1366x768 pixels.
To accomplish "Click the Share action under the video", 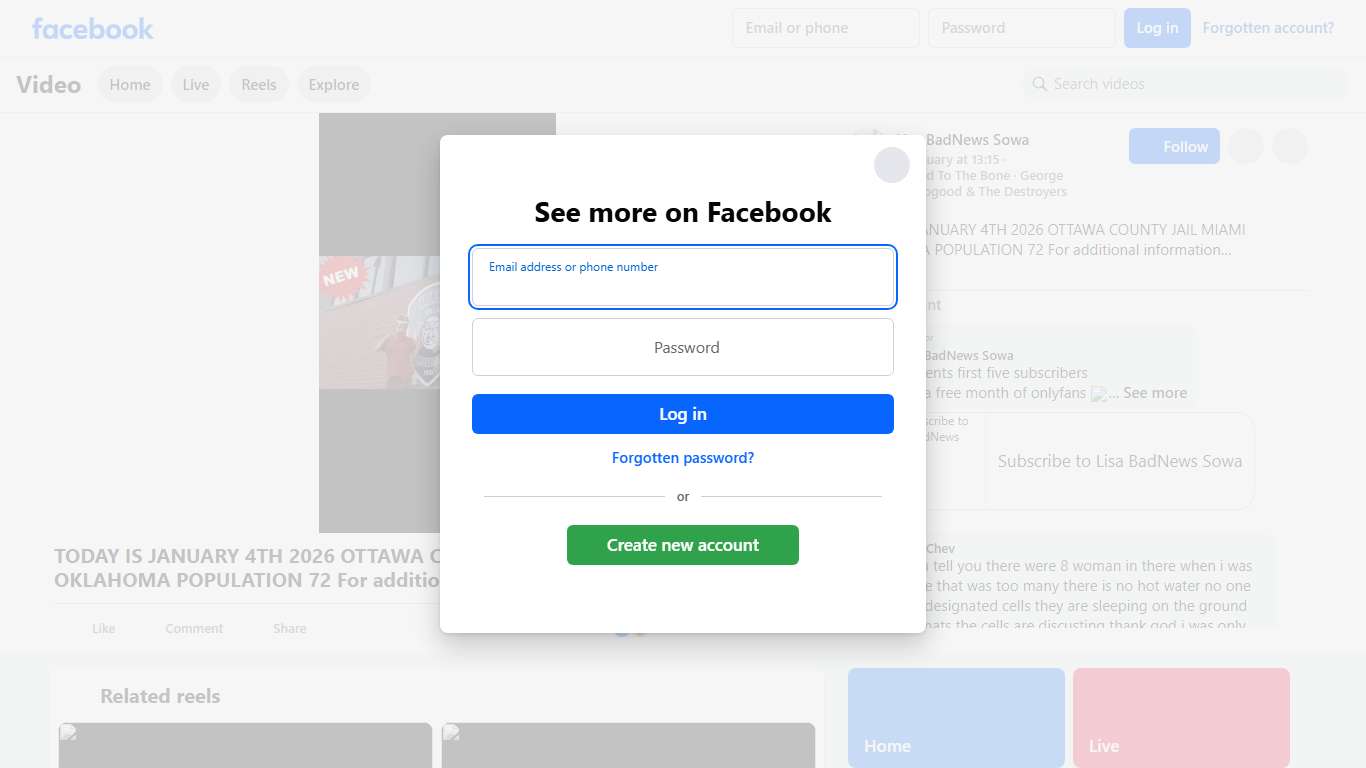I will click(x=290, y=628).
